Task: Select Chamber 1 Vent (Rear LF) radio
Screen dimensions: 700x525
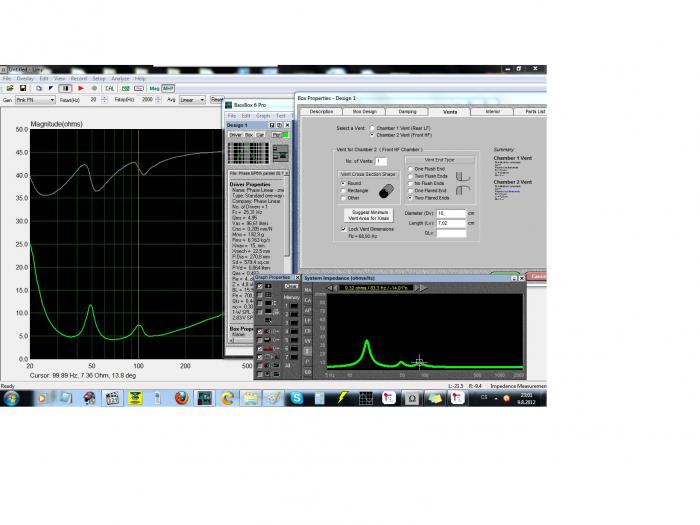Action: pyautogui.click(x=372, y=128)
